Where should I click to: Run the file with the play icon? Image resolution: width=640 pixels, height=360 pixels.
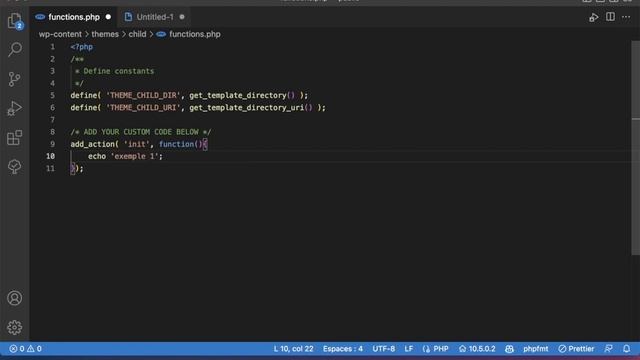pyautogui.click(x=593, y=17)
